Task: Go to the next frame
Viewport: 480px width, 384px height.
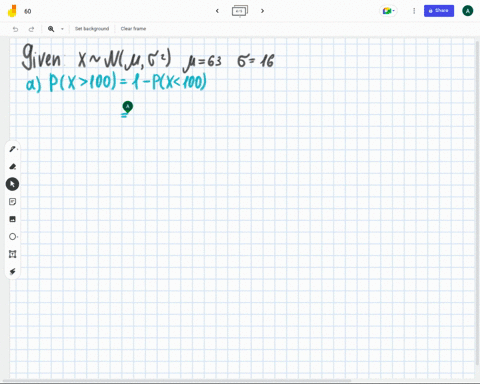Action: 263,11
